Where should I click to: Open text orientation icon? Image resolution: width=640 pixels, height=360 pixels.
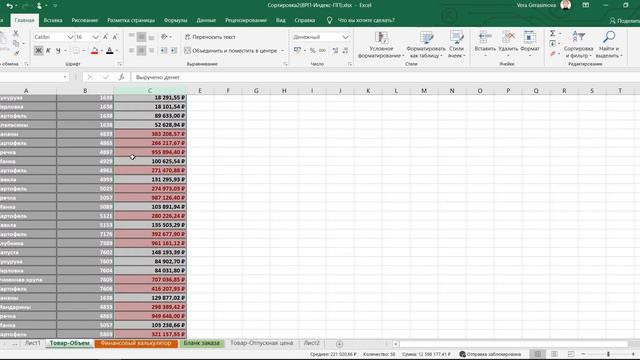tap(164, 37)
